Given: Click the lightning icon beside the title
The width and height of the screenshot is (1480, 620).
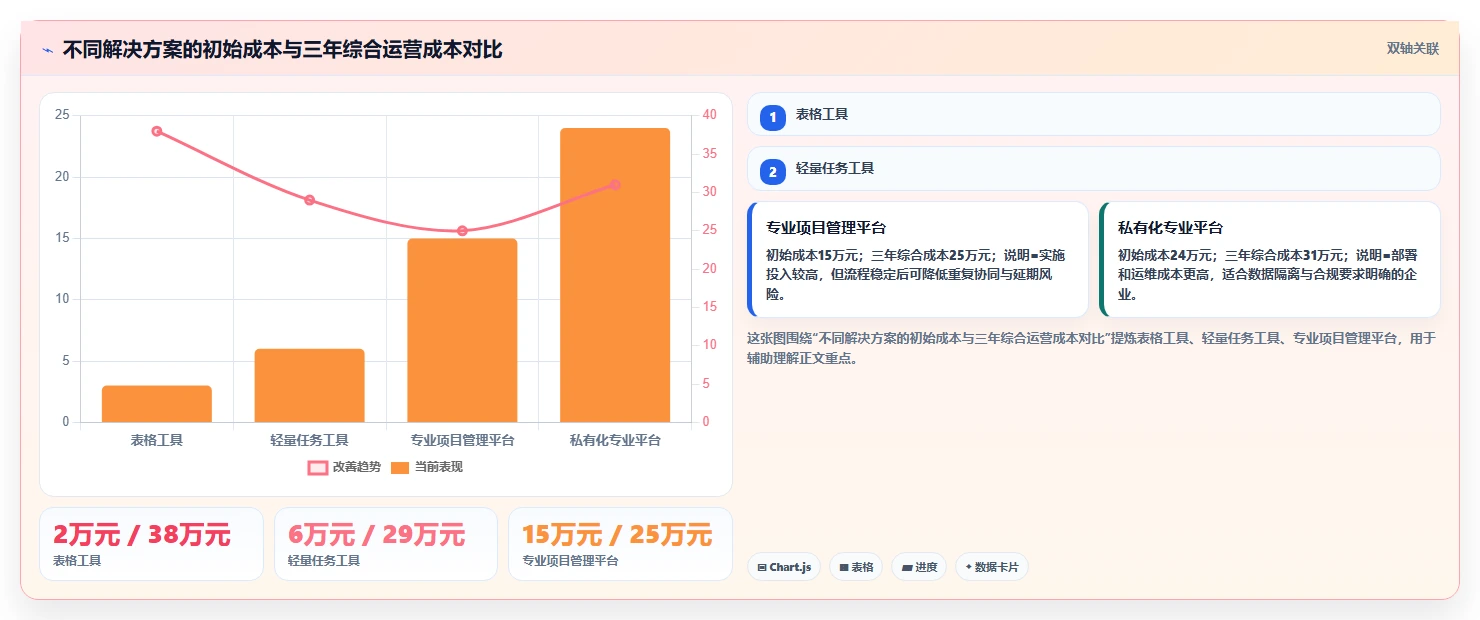Looking at the screenshot, I should [x=47, y=49].
